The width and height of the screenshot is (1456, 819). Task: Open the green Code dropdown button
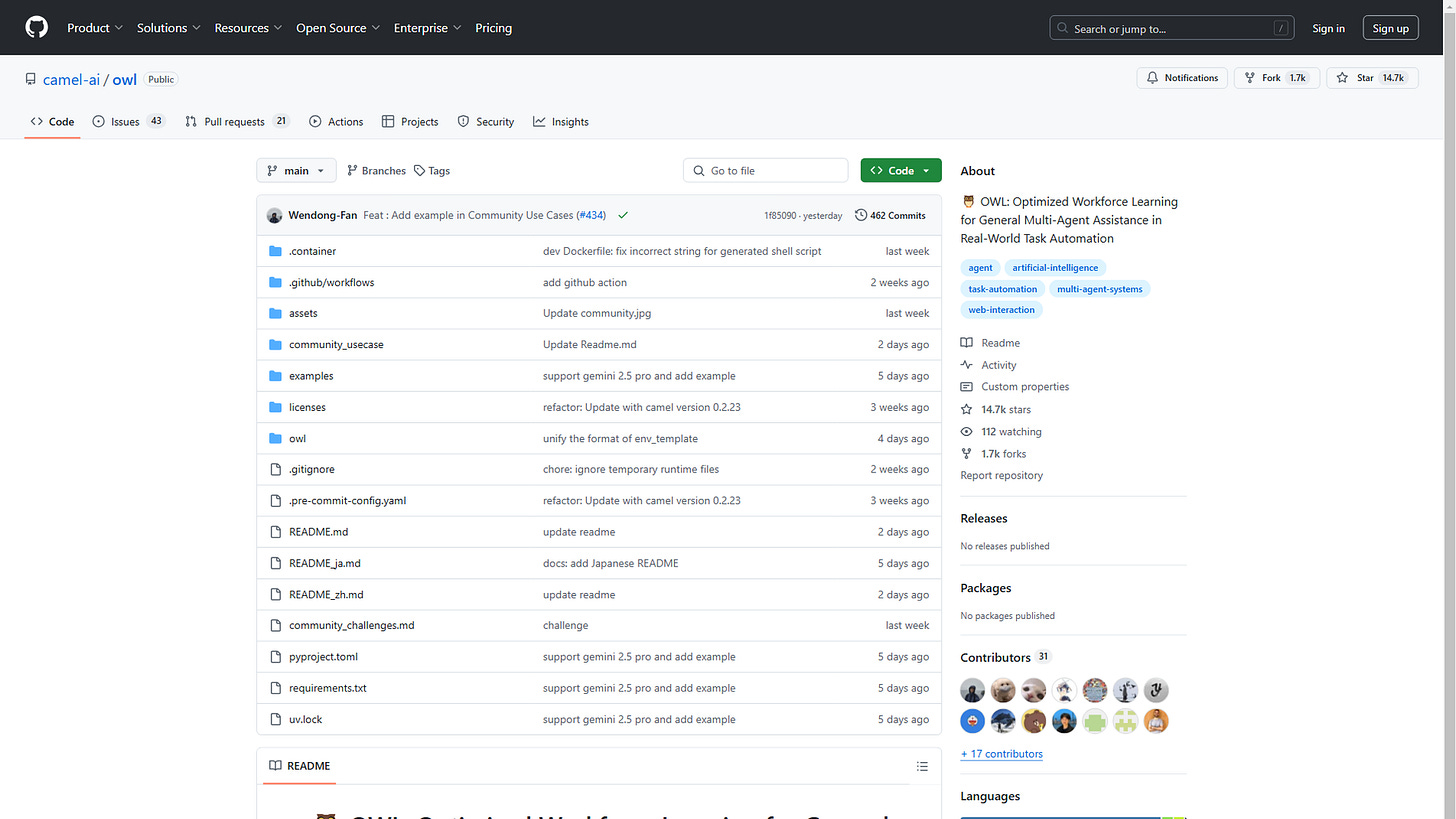[x=901, y=171]
